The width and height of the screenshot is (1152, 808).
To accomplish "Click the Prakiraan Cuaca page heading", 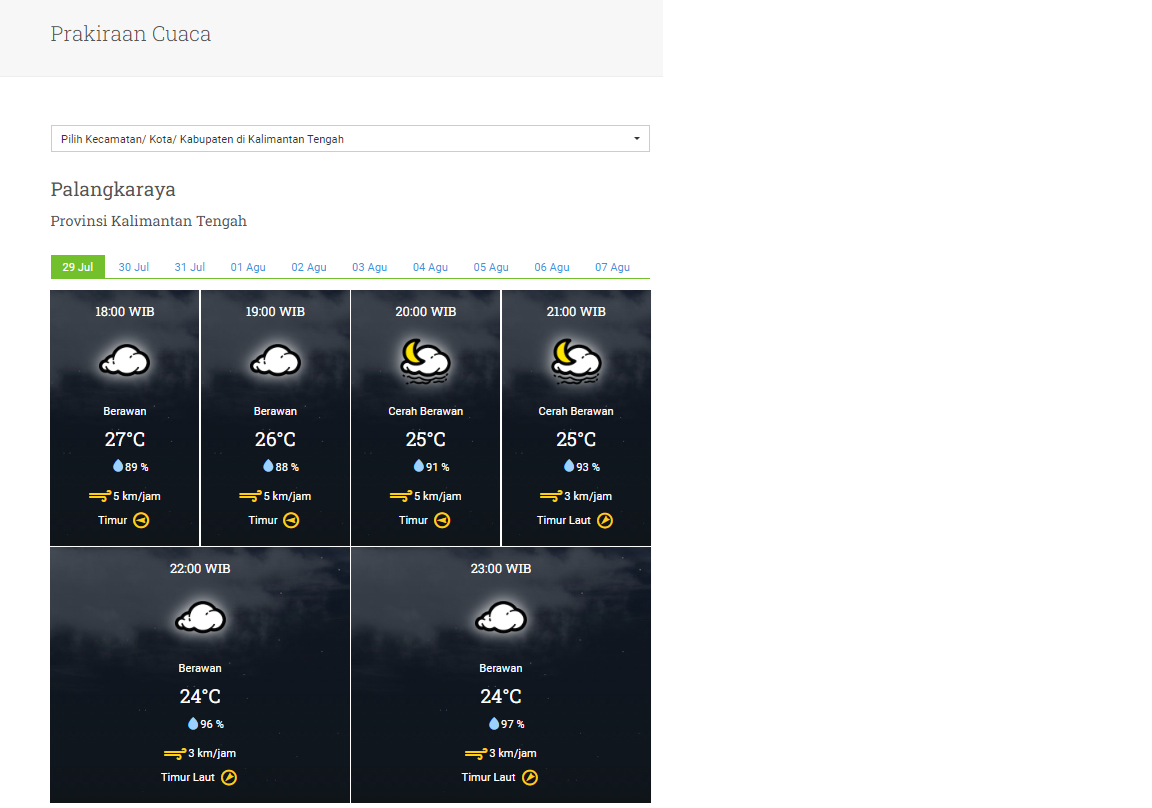I will (131, 34).
